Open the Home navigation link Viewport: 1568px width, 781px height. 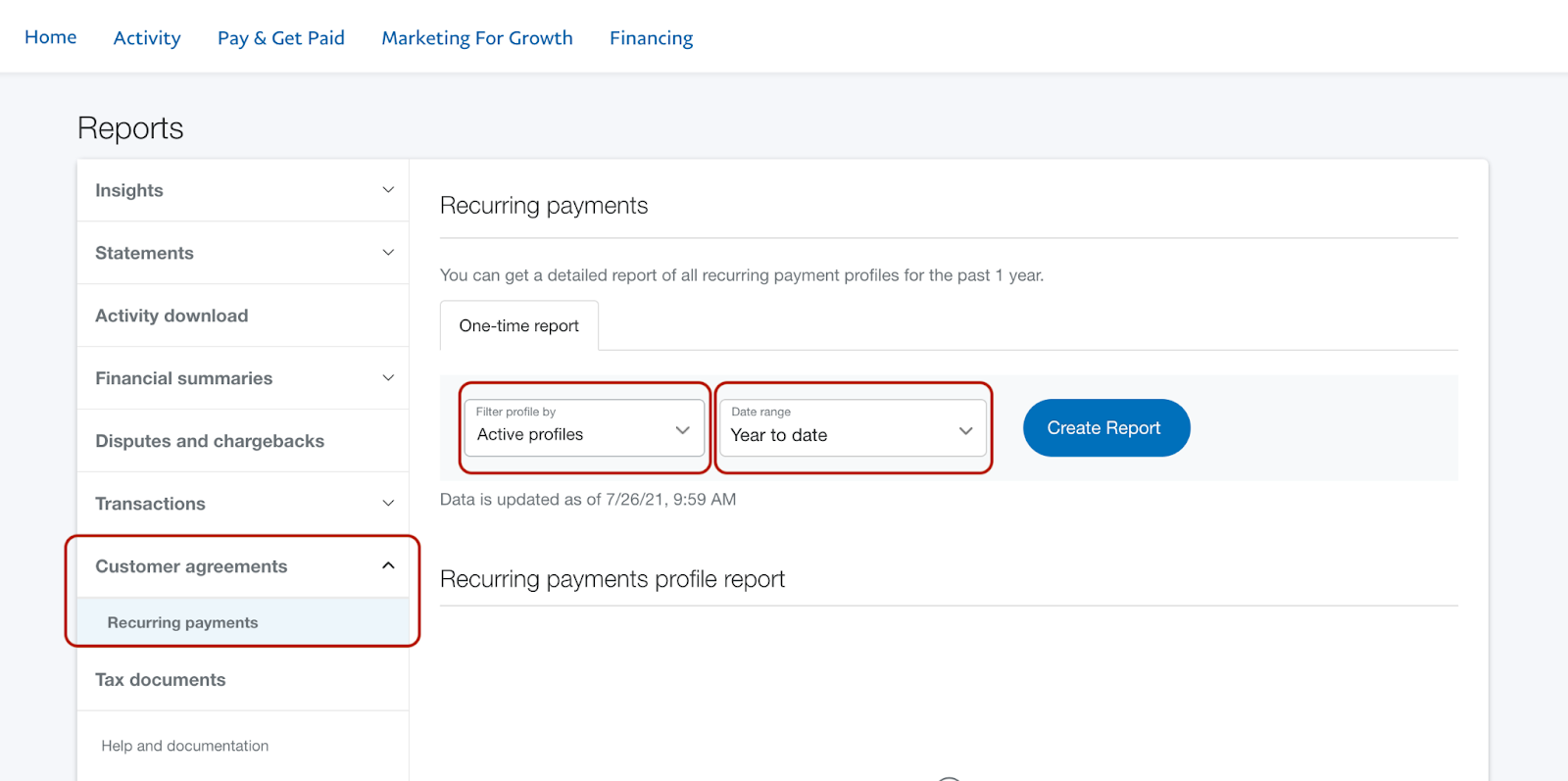[51, 37]
